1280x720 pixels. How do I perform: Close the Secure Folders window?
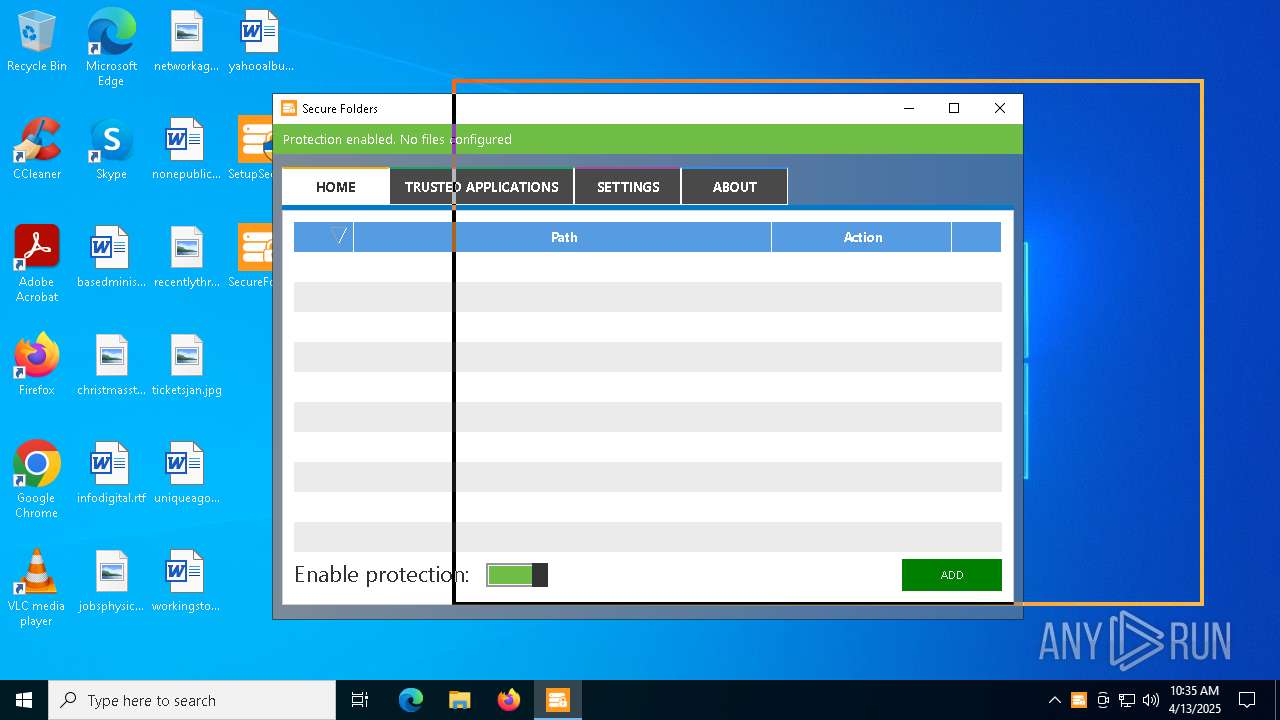pos(1000,108)
